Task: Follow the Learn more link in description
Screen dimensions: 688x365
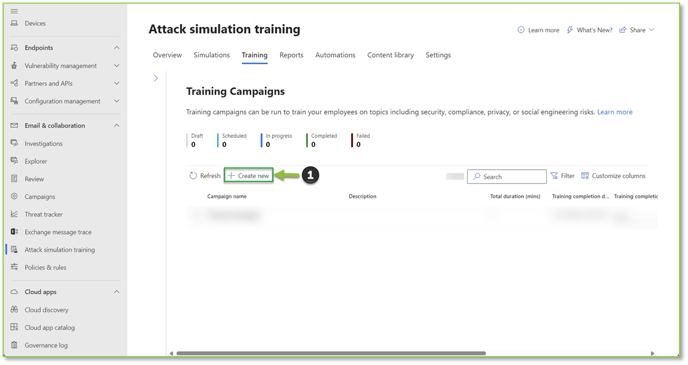Action: (x=615, y=112)
